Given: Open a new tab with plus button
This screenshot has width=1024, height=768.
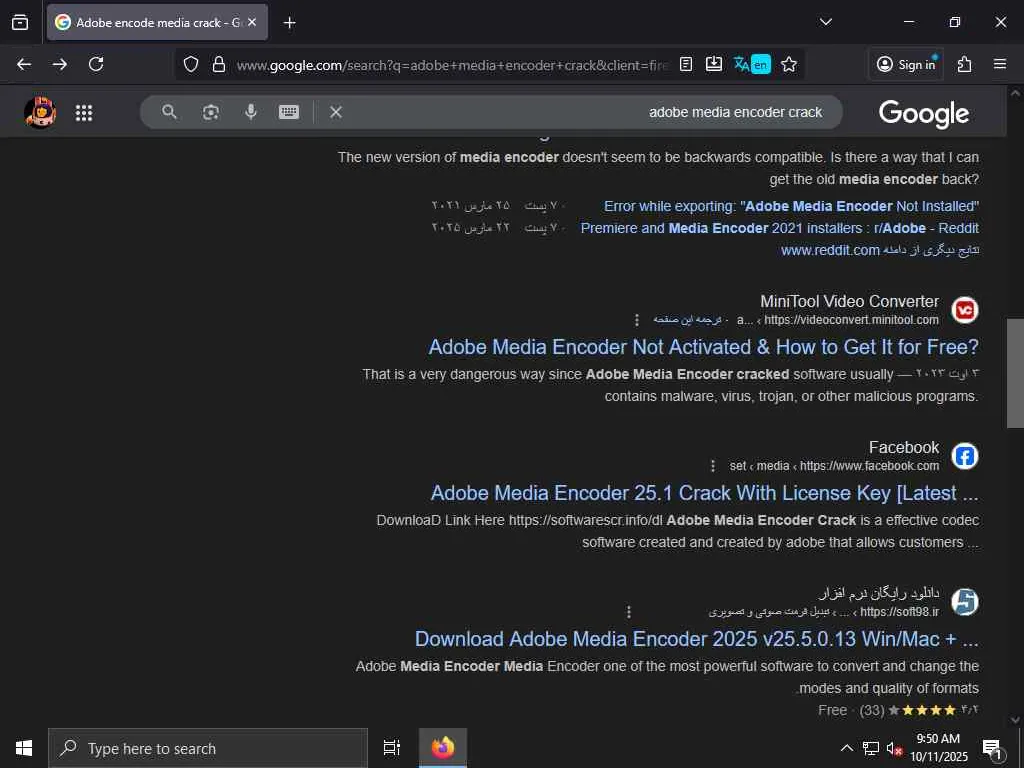Looking at the screenshot, I should click(289, 23).
